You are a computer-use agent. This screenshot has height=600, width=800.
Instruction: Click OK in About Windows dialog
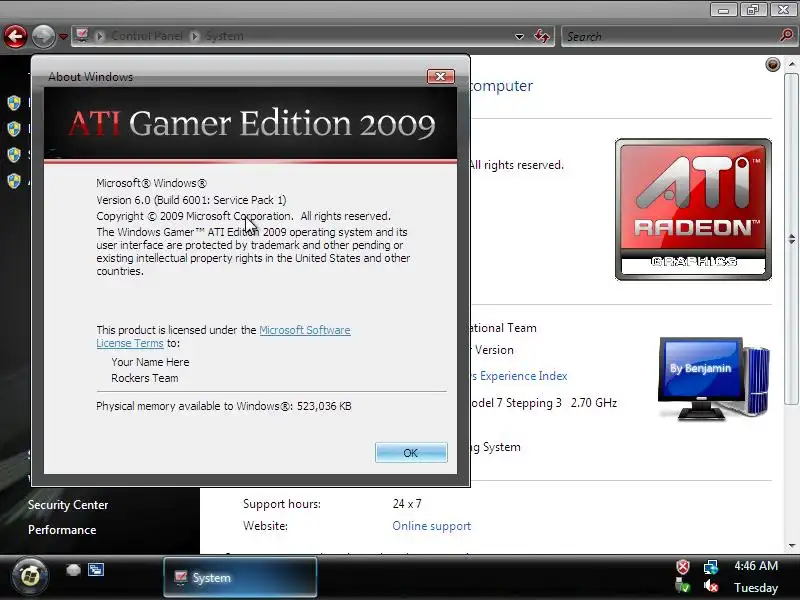click(x=411, y=453)
